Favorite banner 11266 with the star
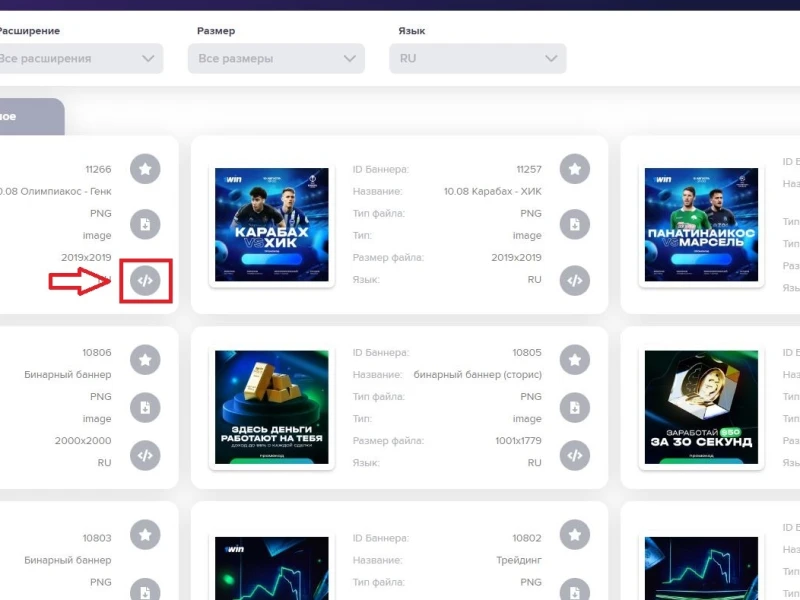The image size is (800, 600). [145, 169]
